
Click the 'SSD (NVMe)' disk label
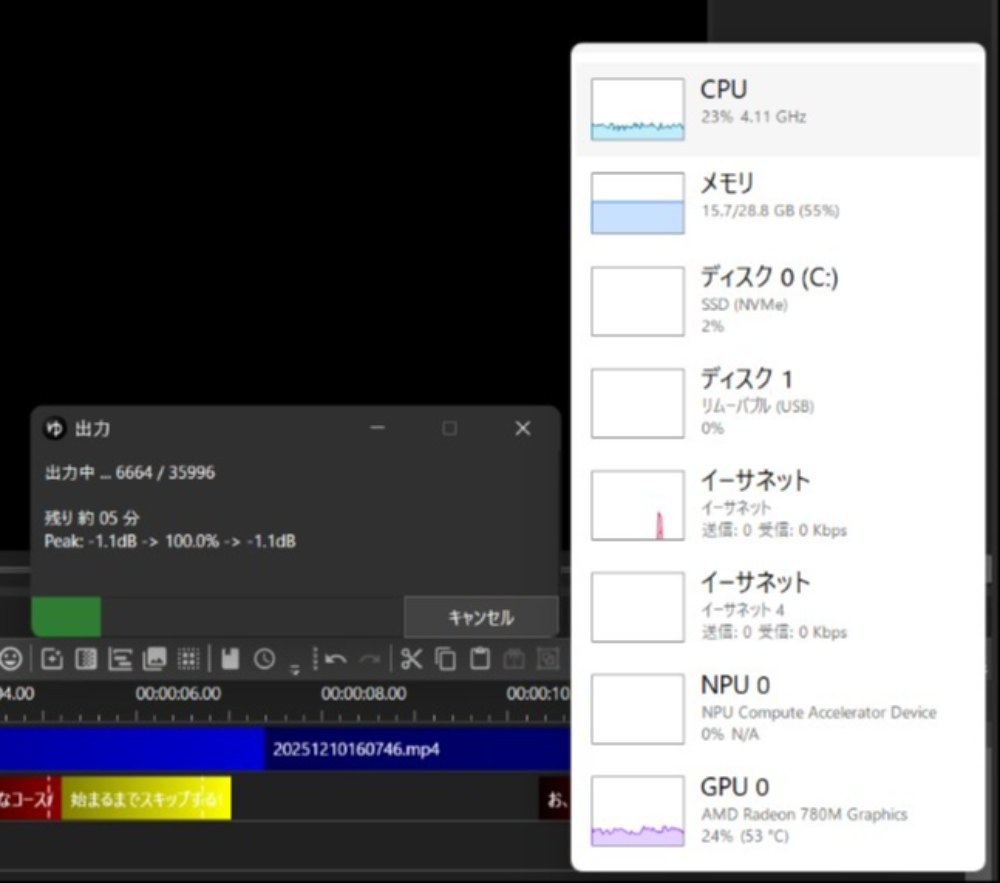744,305
